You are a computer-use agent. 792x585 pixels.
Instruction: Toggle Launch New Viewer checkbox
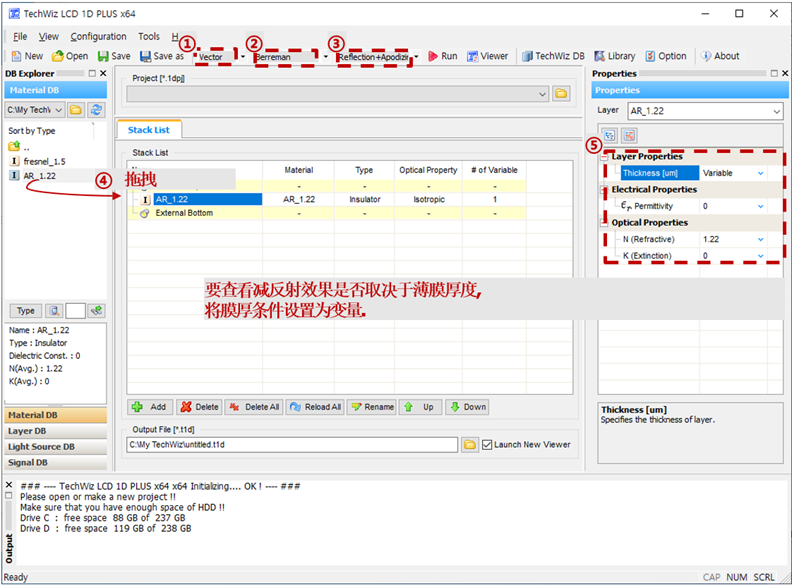[487, 445]
